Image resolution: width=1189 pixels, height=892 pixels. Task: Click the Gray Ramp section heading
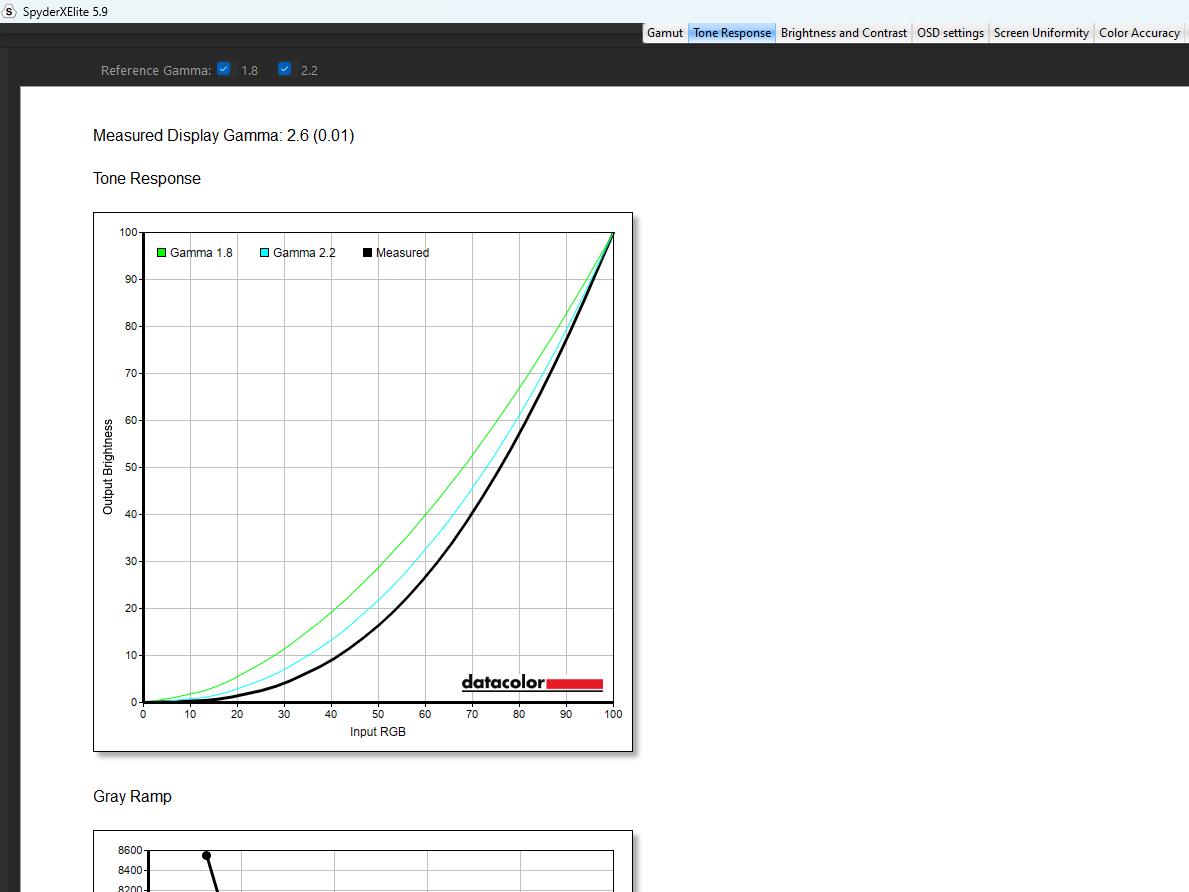click(132, 797)
